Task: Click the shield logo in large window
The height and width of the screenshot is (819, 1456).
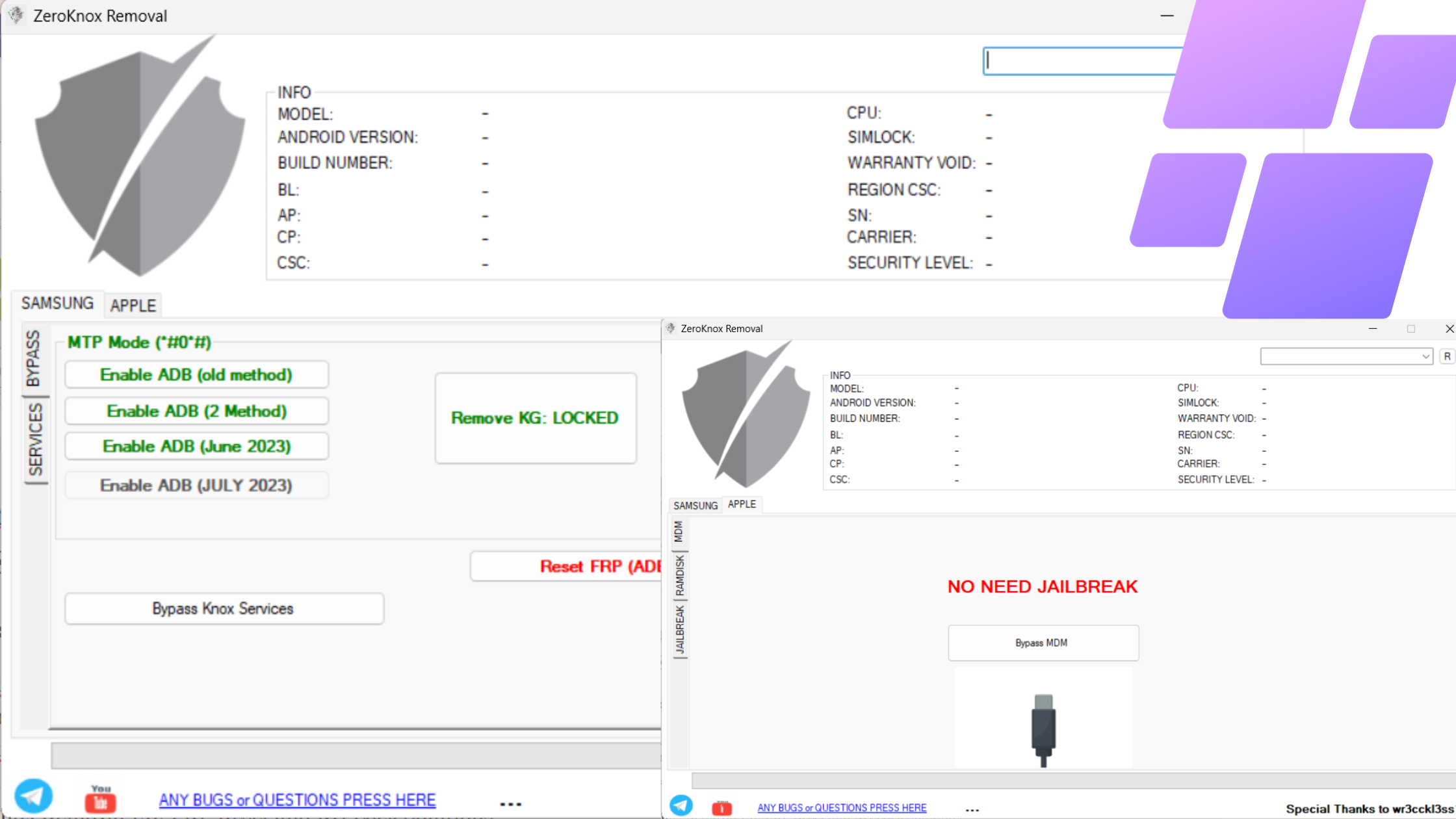Action: (139, 155)
